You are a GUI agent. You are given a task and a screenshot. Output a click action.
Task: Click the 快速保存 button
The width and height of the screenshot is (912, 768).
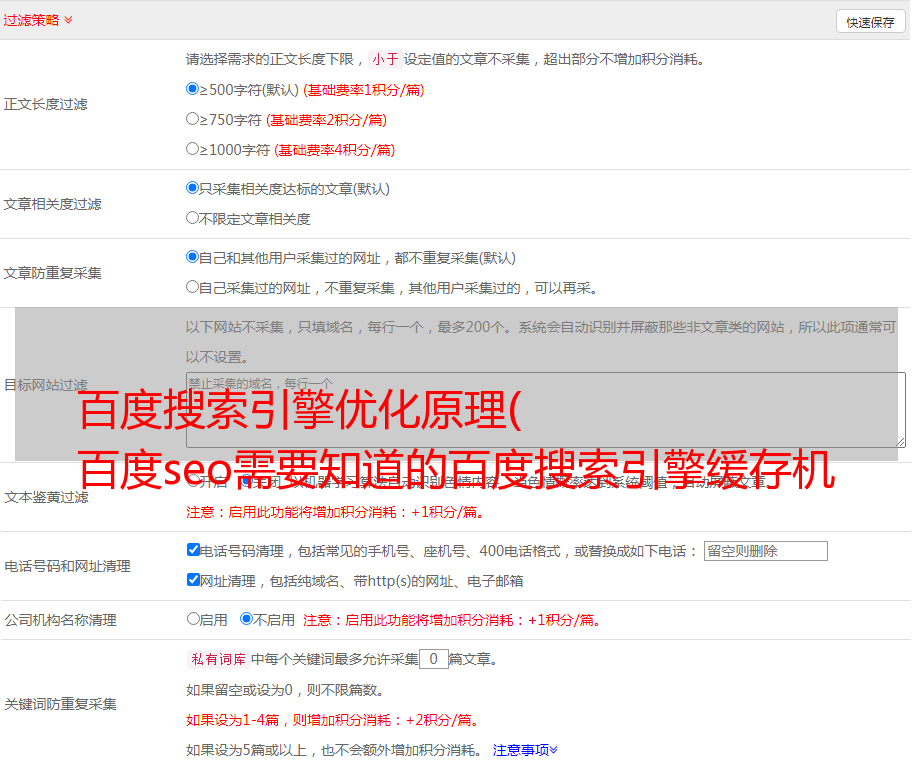tap(870, 22)
